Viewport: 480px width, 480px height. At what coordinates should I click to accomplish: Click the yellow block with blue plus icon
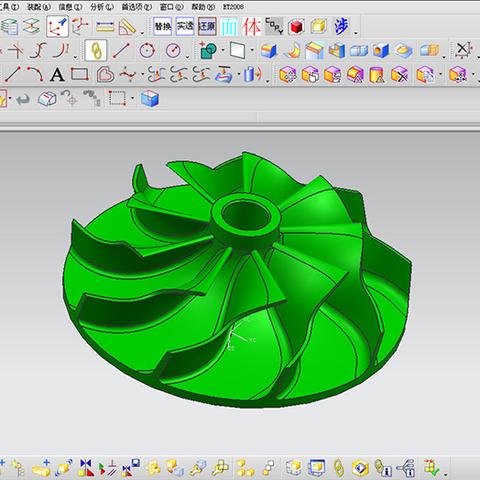(x=41, y=467)
